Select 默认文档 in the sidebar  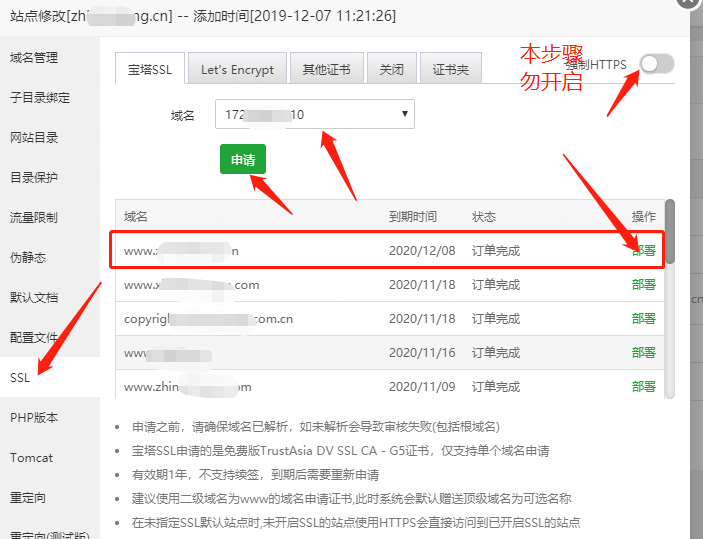(x=34, y=297)
